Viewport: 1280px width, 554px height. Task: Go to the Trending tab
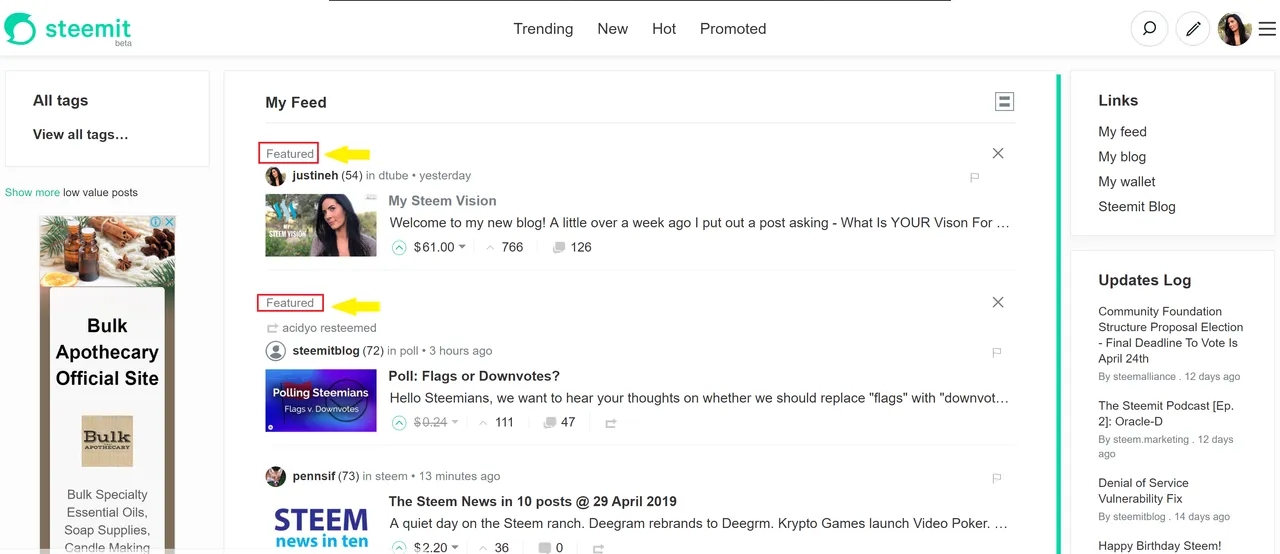coord(543,29)
